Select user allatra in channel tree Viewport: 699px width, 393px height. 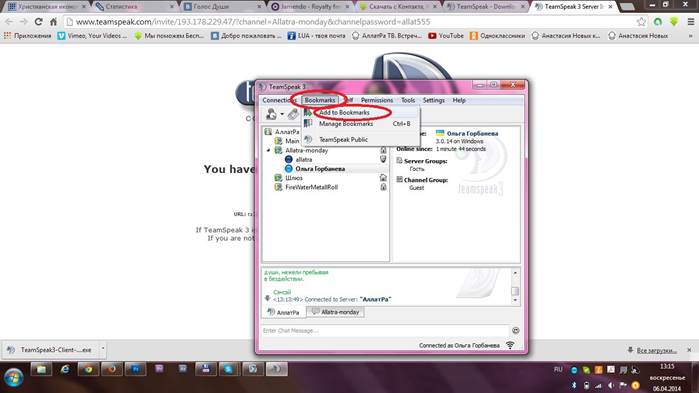304,160
